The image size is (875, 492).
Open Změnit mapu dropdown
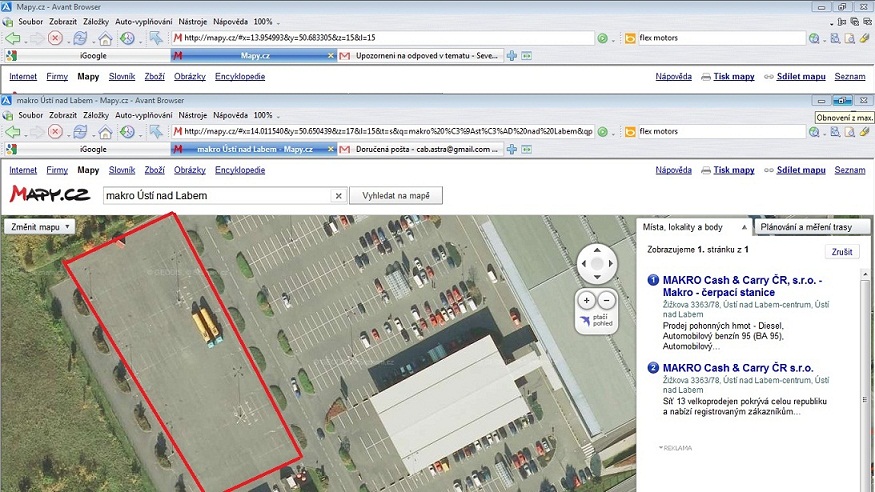(x=40, y=227)
